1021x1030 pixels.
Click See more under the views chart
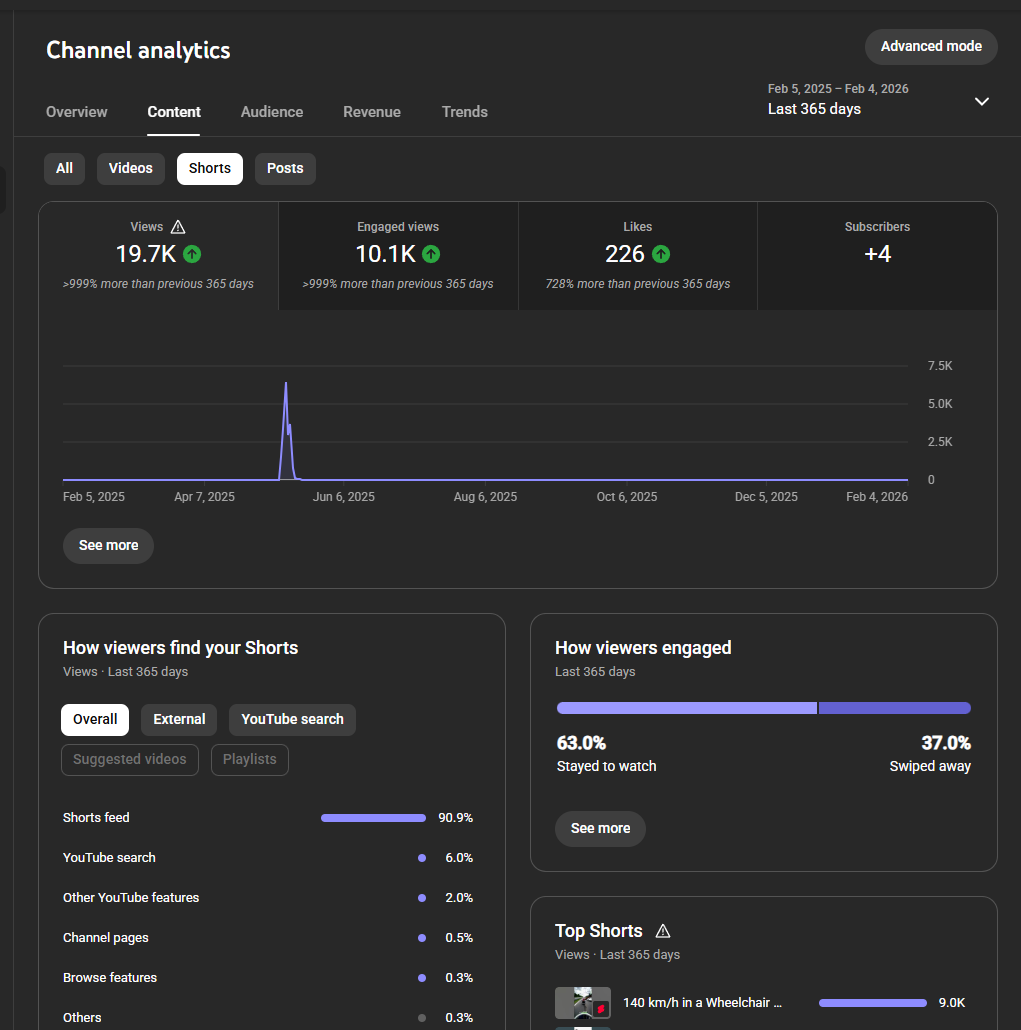tap(108, 546)
